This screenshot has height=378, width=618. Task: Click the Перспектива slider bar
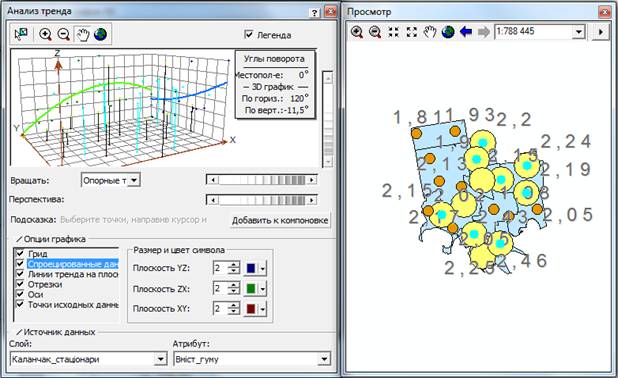(262, 200)
